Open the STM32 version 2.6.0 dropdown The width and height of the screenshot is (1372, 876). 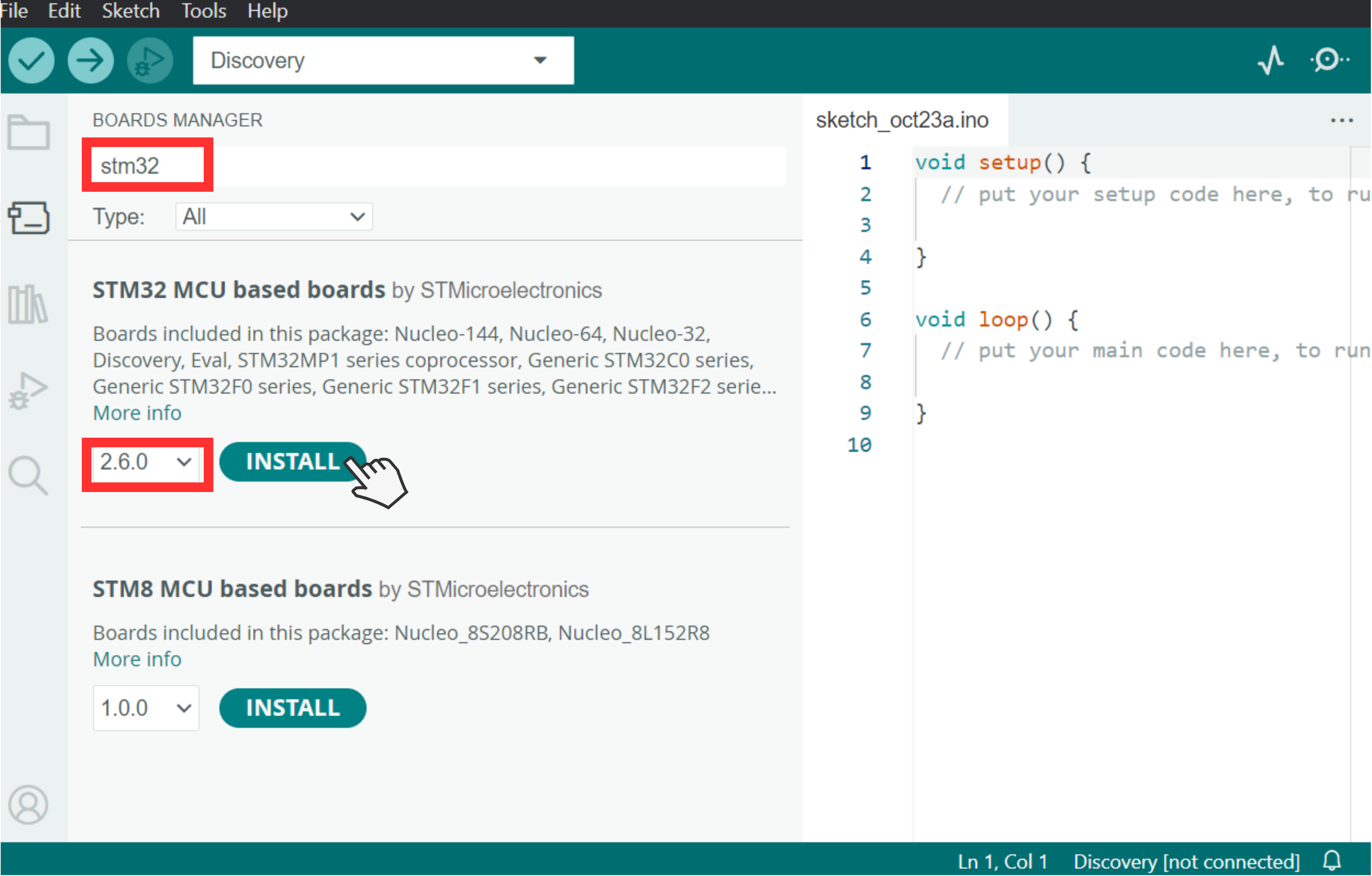[x=146, y=462]
